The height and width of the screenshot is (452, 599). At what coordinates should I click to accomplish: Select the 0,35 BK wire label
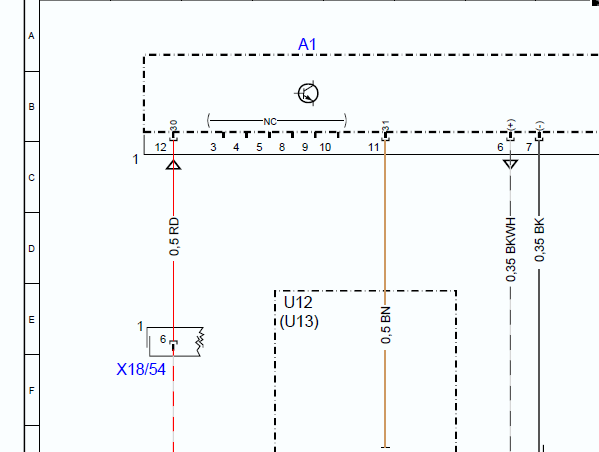(x=539, y=240)
